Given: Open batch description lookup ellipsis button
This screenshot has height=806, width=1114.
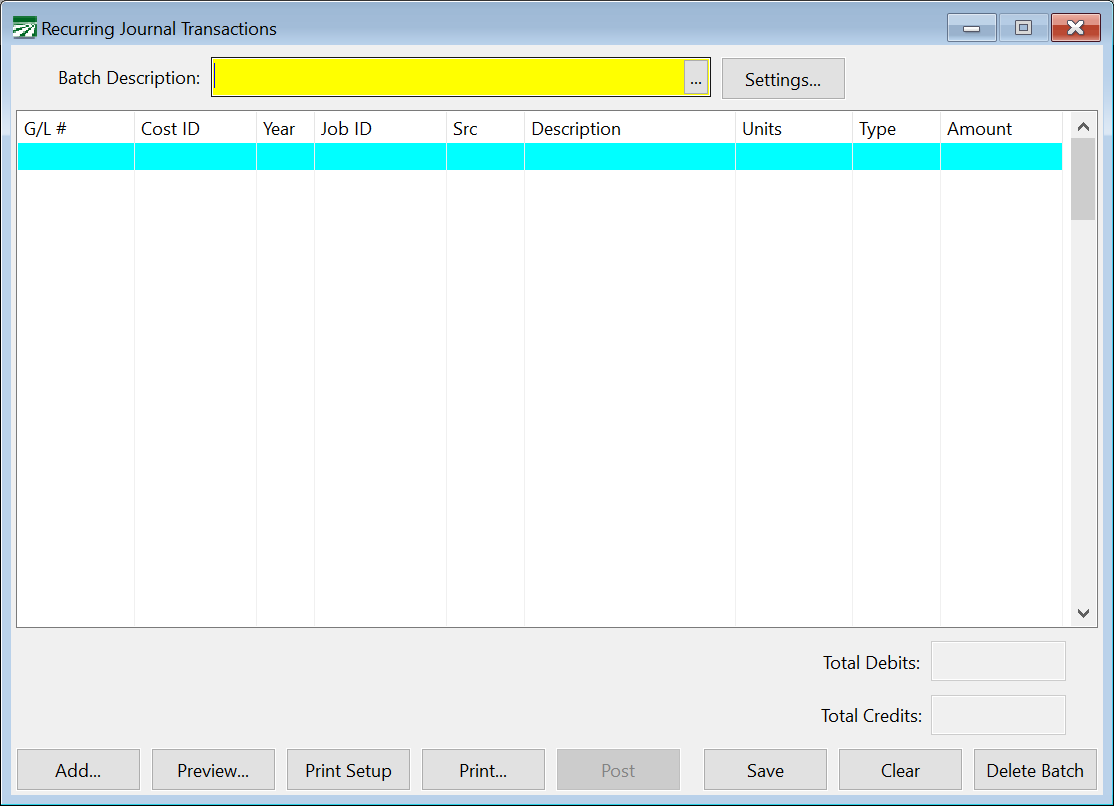Looking at the screenshot, I should [x=696, y=78].
